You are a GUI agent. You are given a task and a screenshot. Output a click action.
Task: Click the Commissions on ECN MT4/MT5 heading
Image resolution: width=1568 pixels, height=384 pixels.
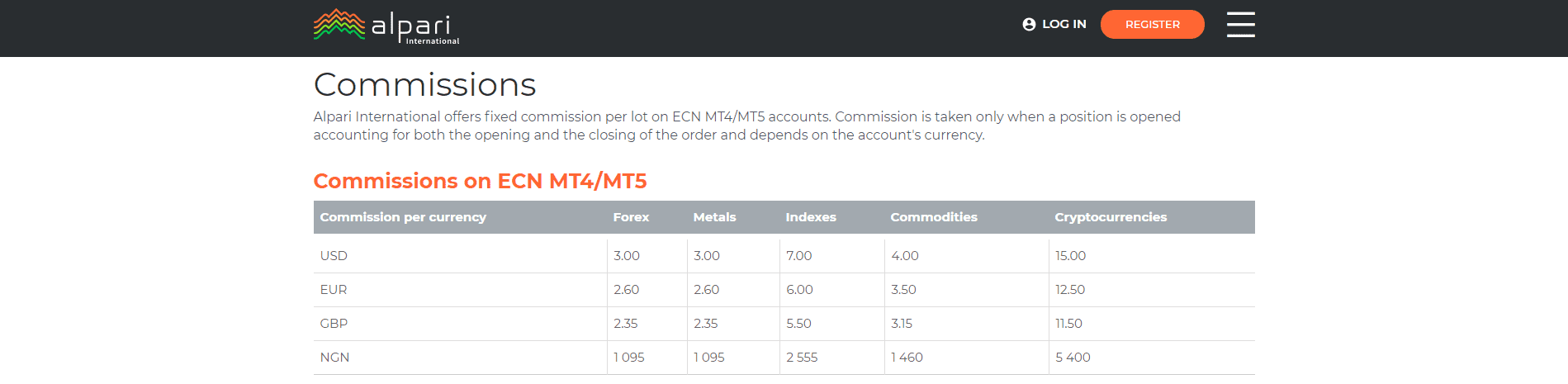[x=480, y=181]
